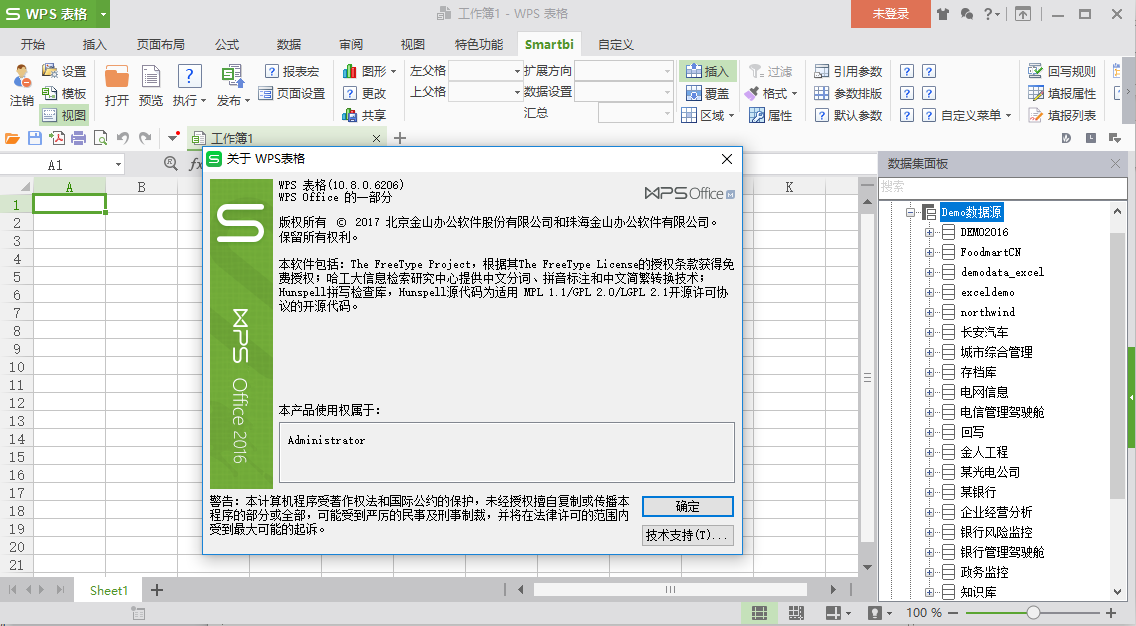Screen dimensions: 1136x626
Task: Switch to the 数据 ribbon tab
Action: click(x=288, y=44)
